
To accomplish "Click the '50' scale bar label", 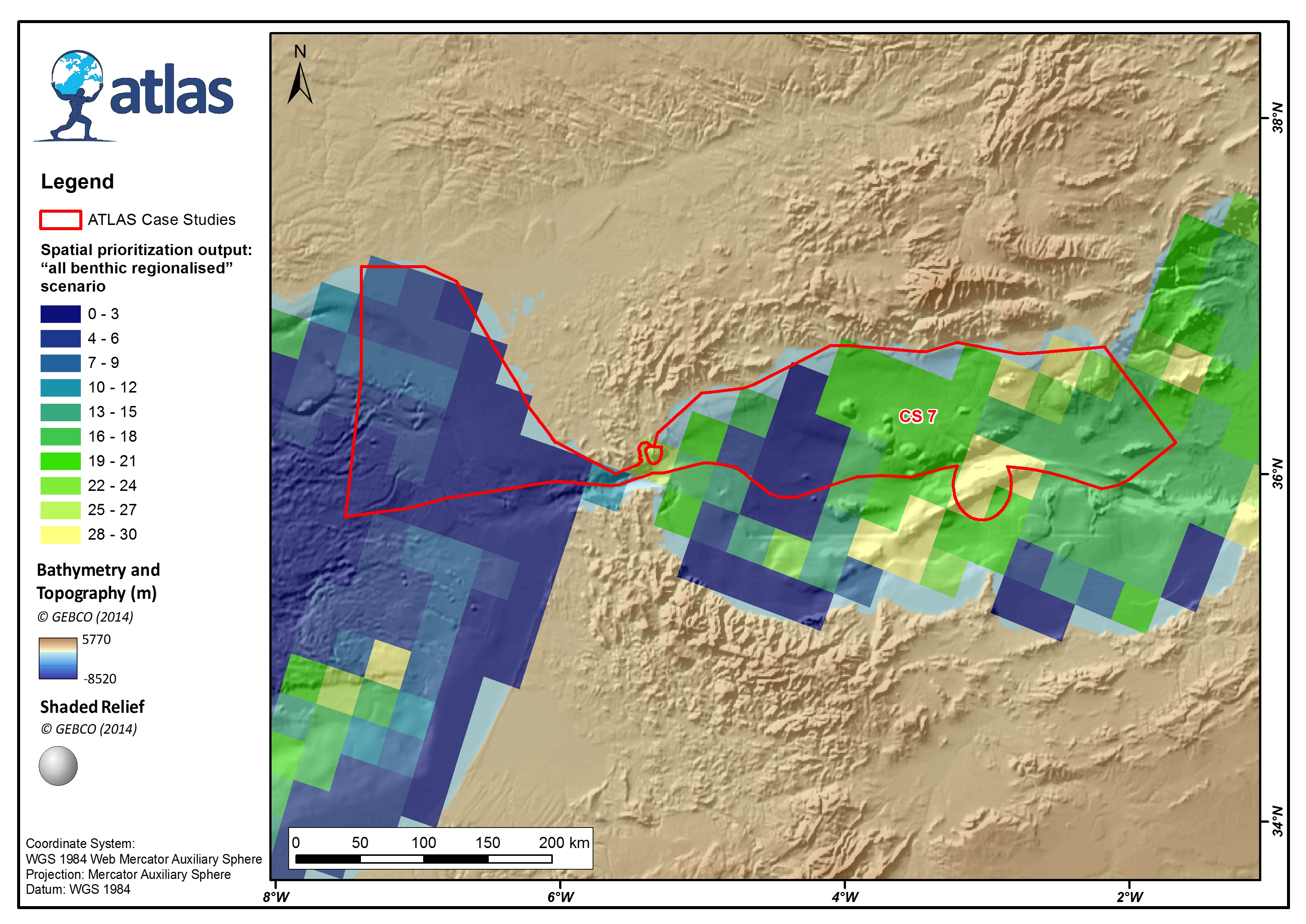I will pyautogui.click(x=360, y=843).
